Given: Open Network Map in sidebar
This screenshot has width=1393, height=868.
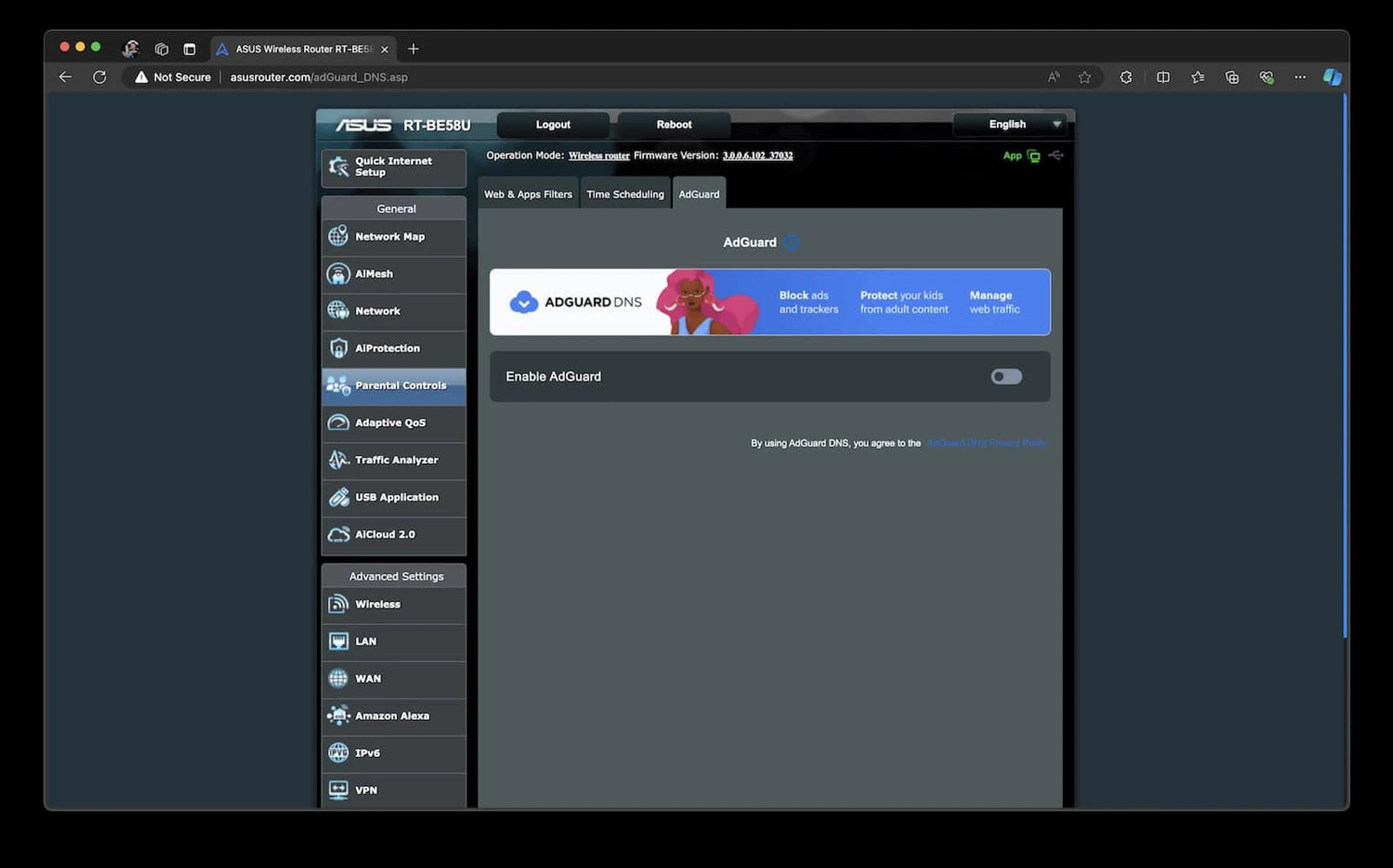Looking at the screenshot, I should point(394,237).
